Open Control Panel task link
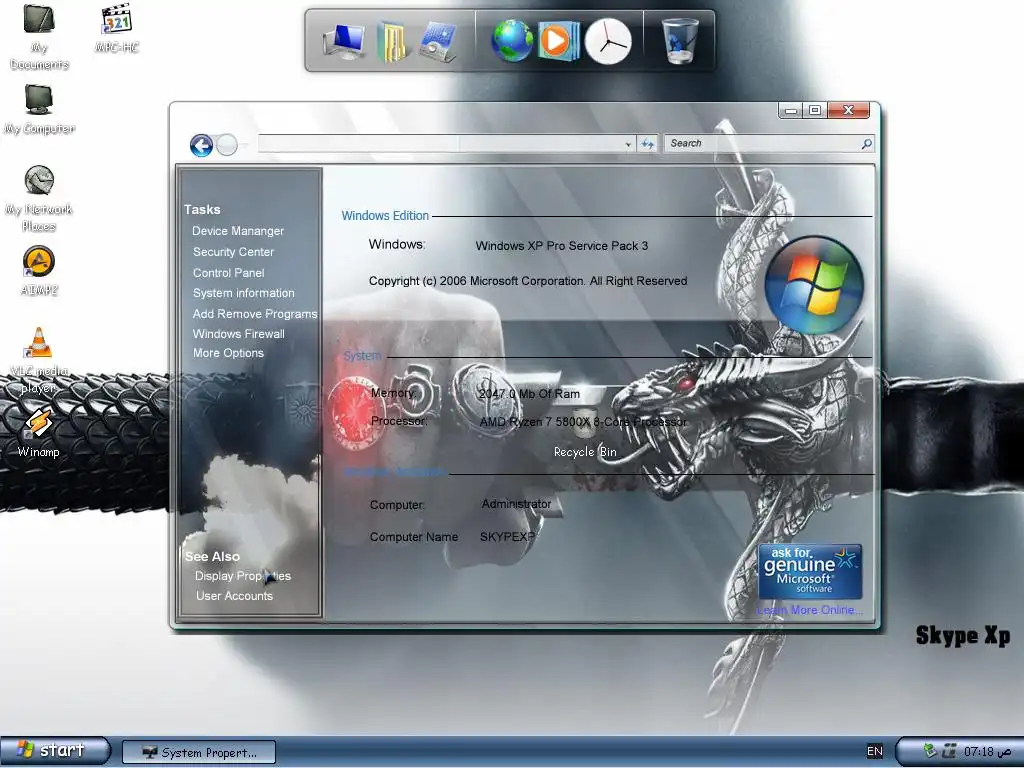Image resolution: width=1024 pixels, height=768 pixels. pyautogui.click(x=229, y=273)
